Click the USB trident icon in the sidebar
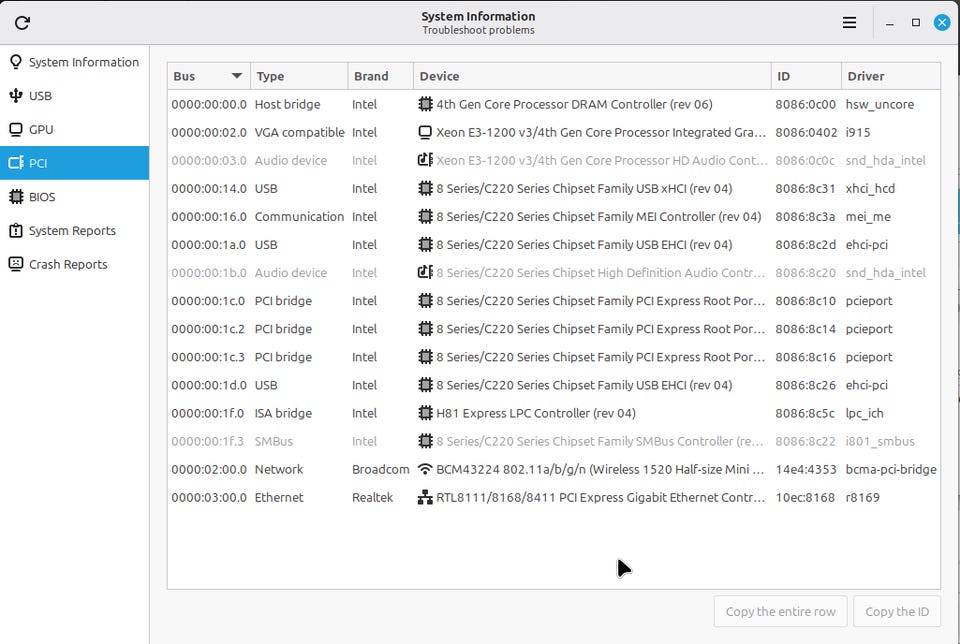Image resolution: width=960 pixels, height=644 pixels. click(x=16, y=95)
